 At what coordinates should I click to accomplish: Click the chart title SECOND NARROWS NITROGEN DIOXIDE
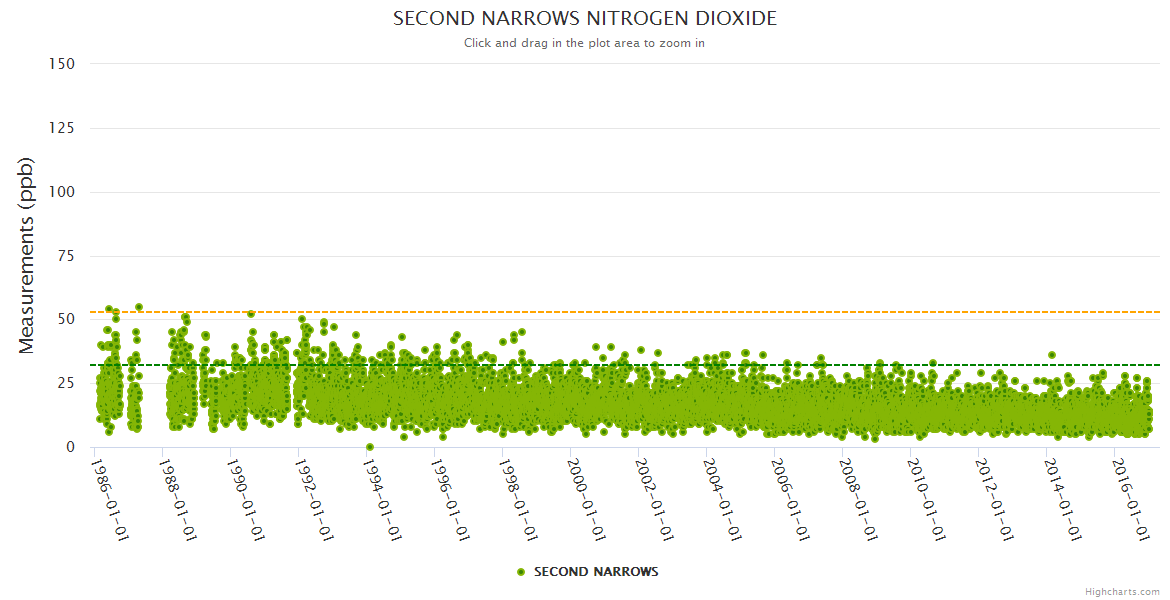(x=585, y=19)
